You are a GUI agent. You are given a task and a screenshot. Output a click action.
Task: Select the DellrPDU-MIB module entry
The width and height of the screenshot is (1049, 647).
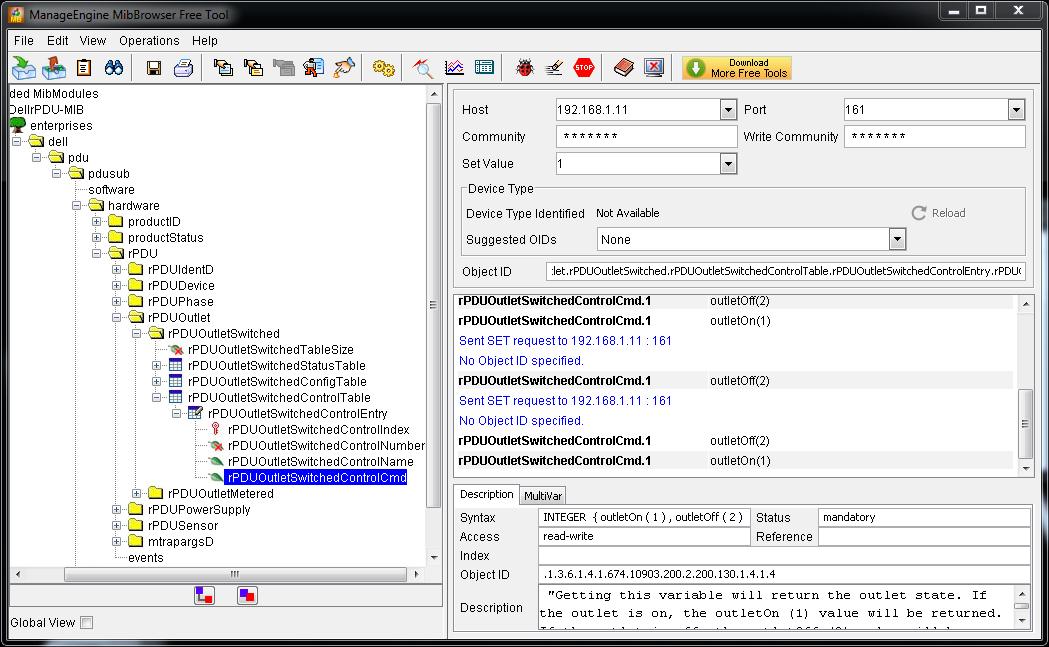pyautogui.click(x=46, y=110)
